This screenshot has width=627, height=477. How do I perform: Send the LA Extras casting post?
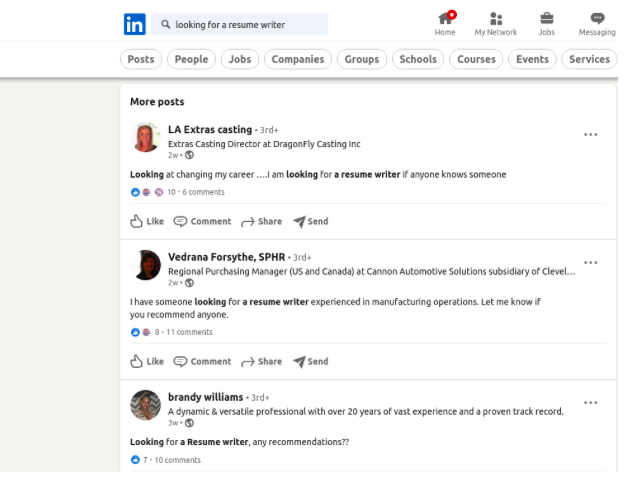click(x=311, y=221)
